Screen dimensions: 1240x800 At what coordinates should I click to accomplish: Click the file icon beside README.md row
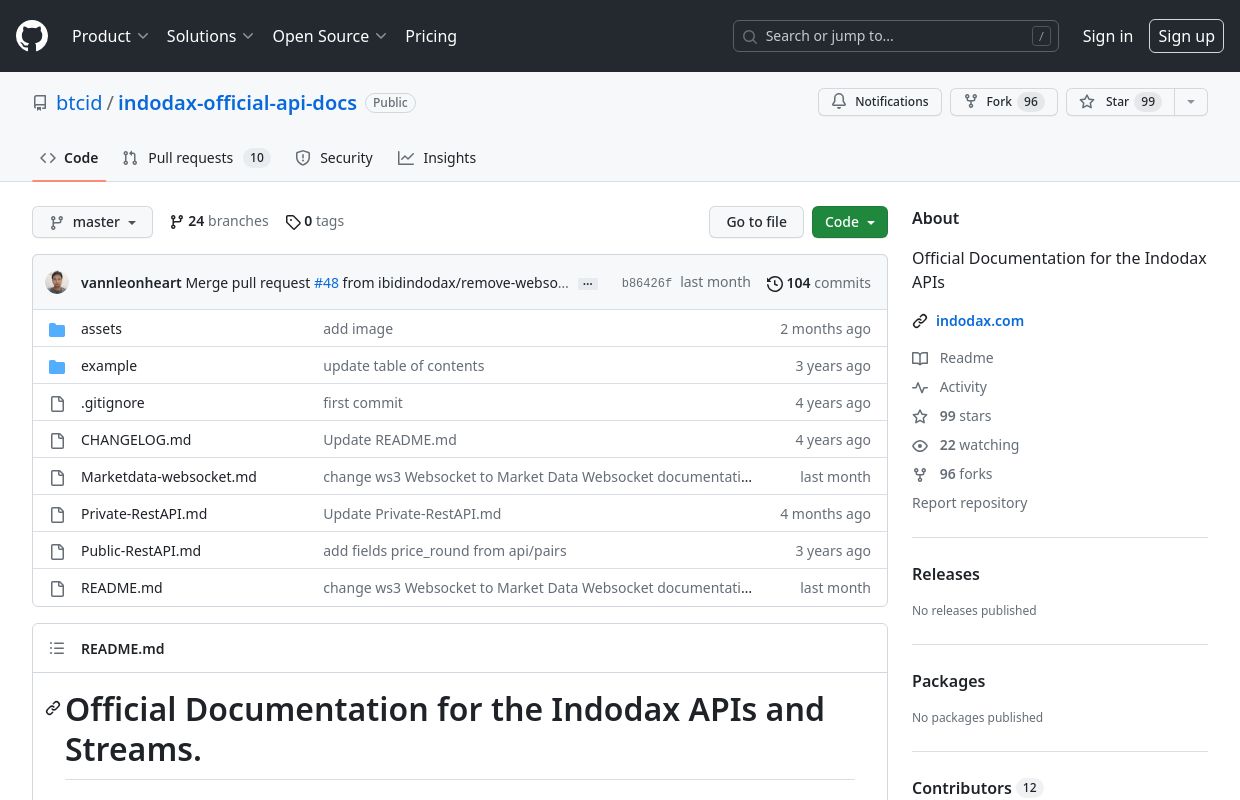tap(57, 588)
